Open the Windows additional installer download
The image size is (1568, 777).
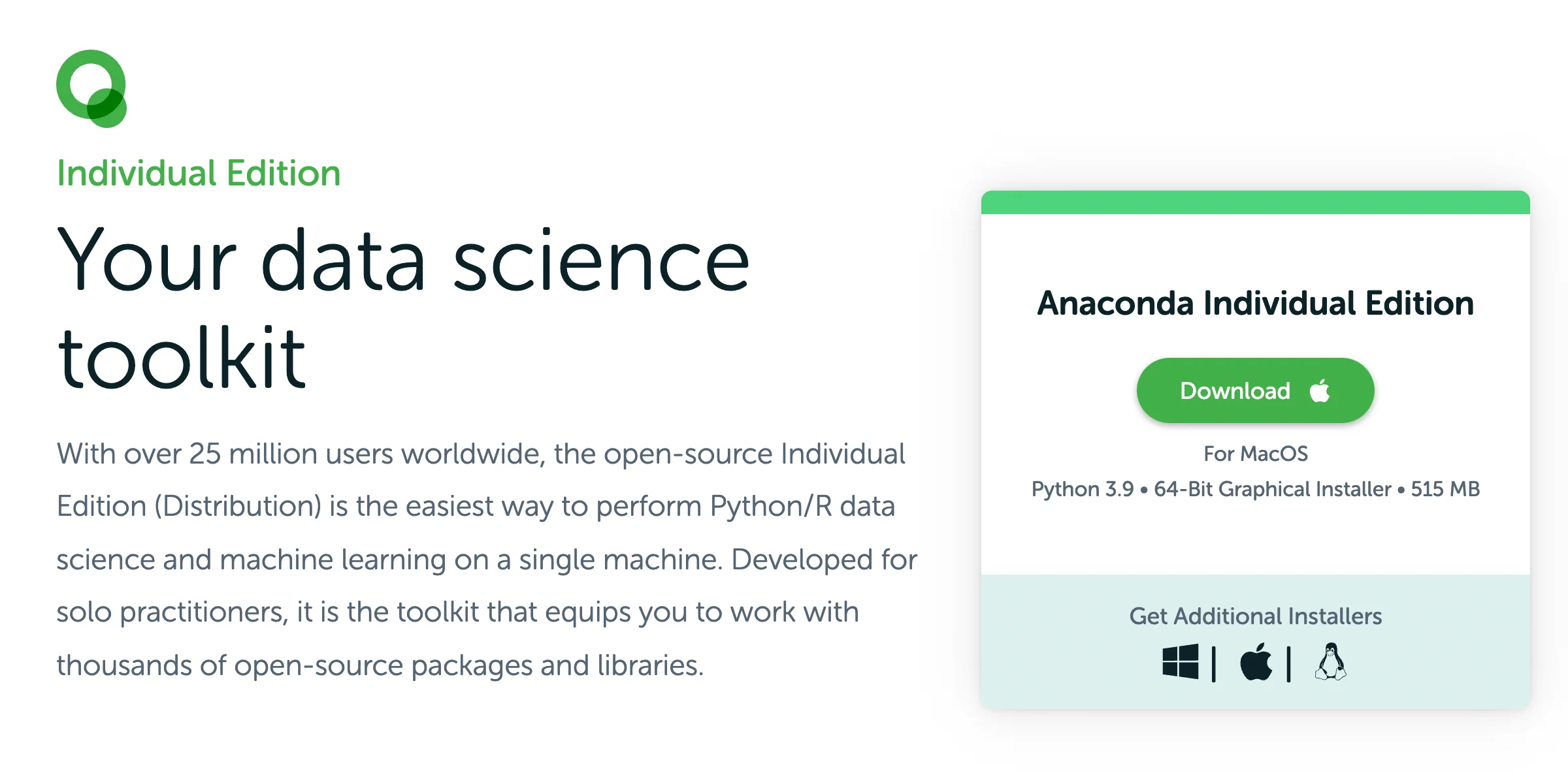(1180, 662)
